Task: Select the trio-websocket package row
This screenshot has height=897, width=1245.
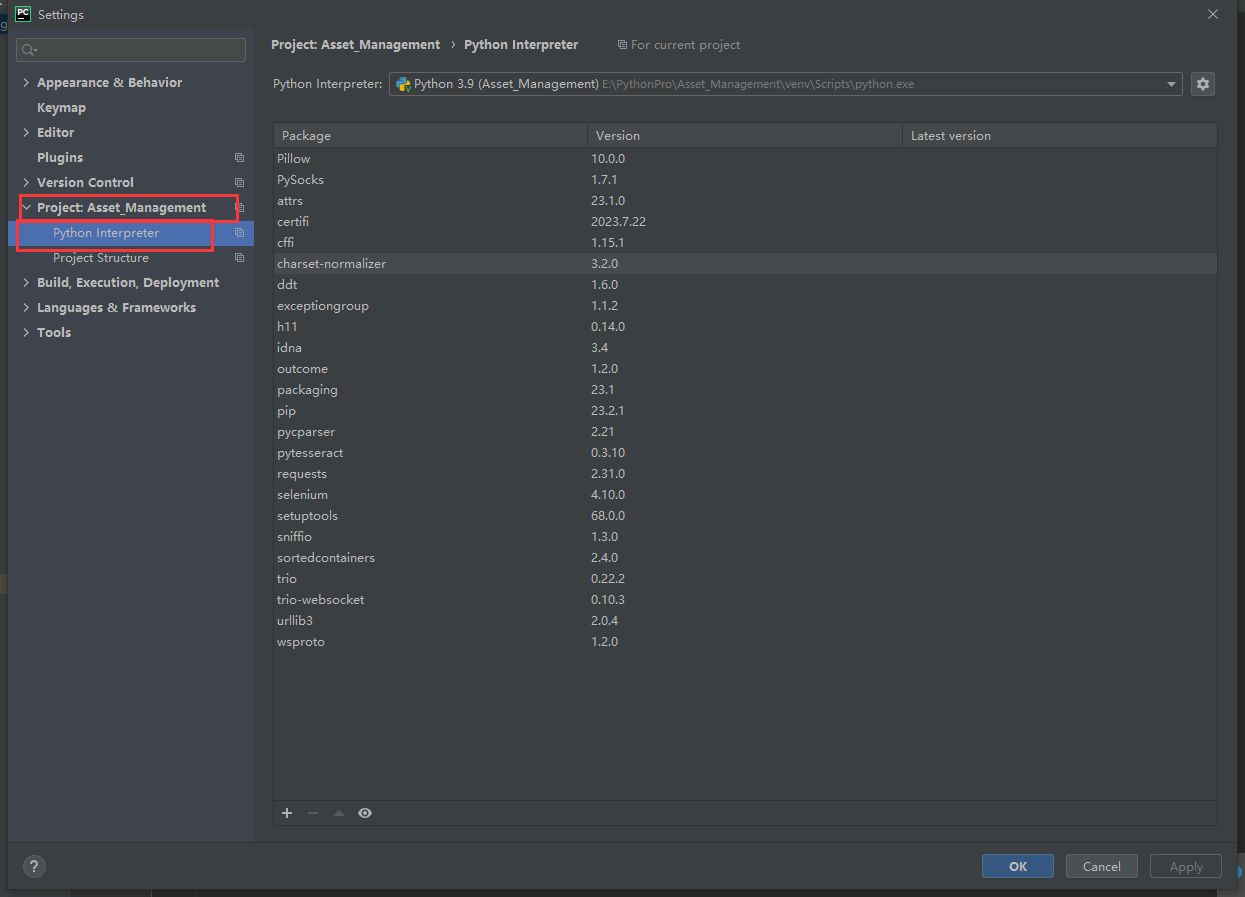Action: 745,600
